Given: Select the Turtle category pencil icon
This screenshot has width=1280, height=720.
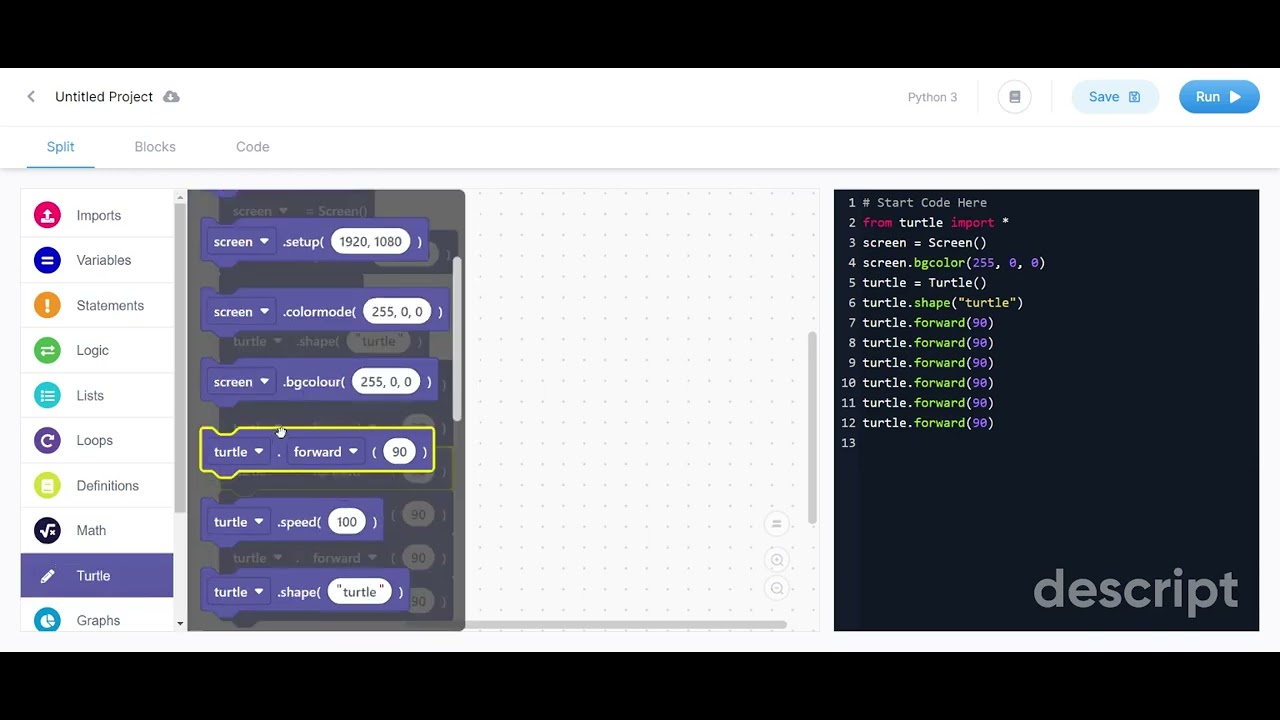Looking at the screenshot, I should click(x=47, y=576).
